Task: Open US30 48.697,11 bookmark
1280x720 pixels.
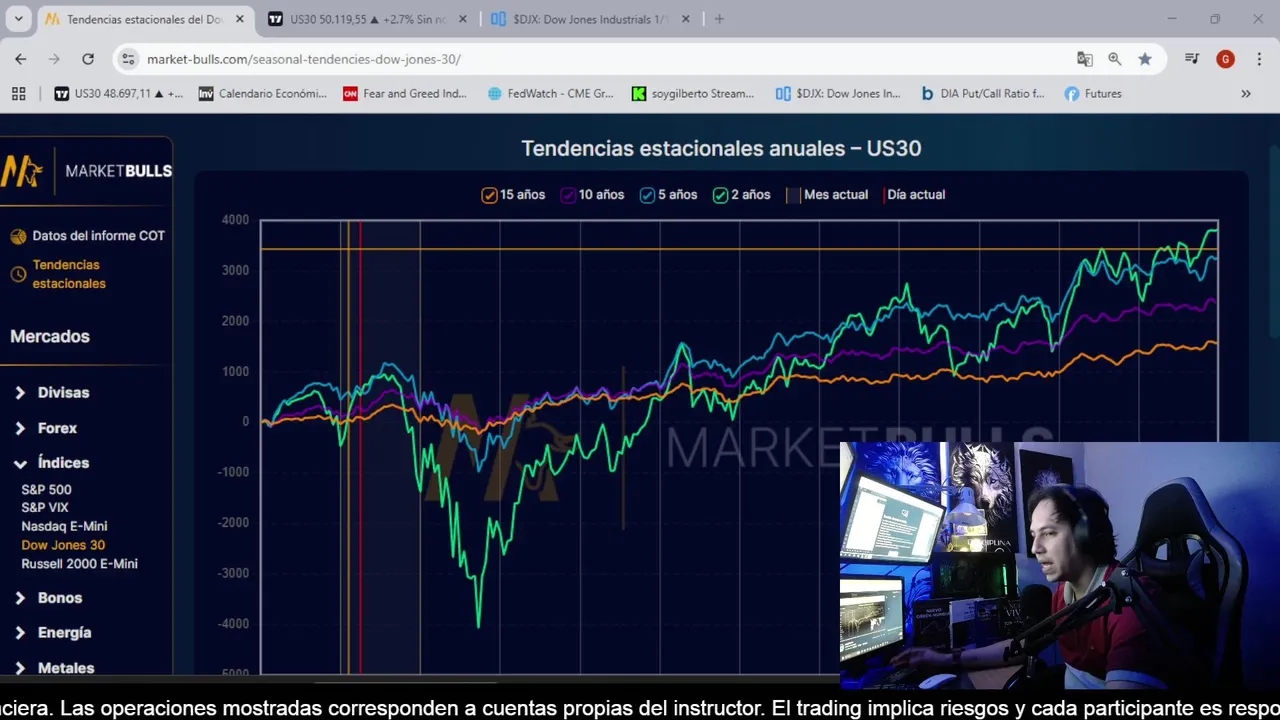Action: click(119, 93)
